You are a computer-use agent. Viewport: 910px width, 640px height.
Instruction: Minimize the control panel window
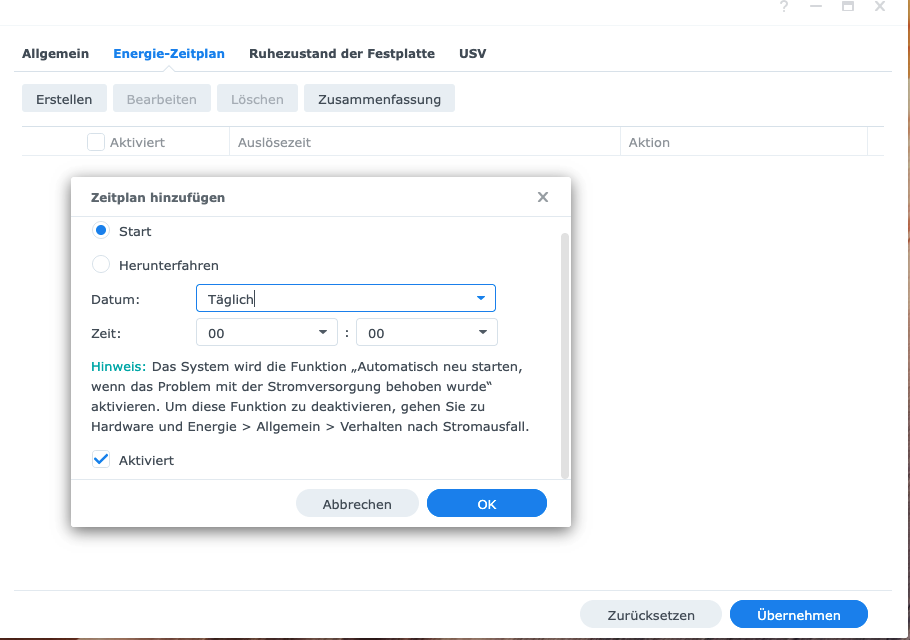coord(816,6)
